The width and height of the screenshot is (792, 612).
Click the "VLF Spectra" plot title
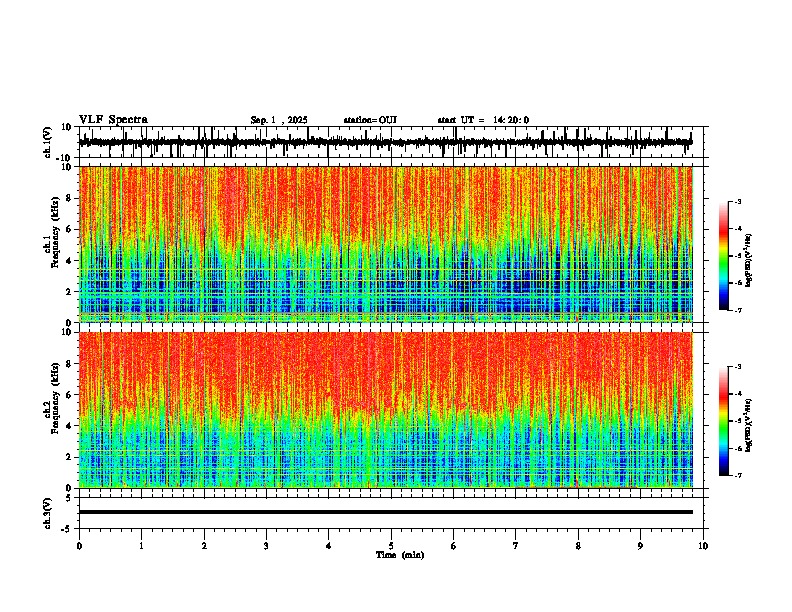(113, 120)
